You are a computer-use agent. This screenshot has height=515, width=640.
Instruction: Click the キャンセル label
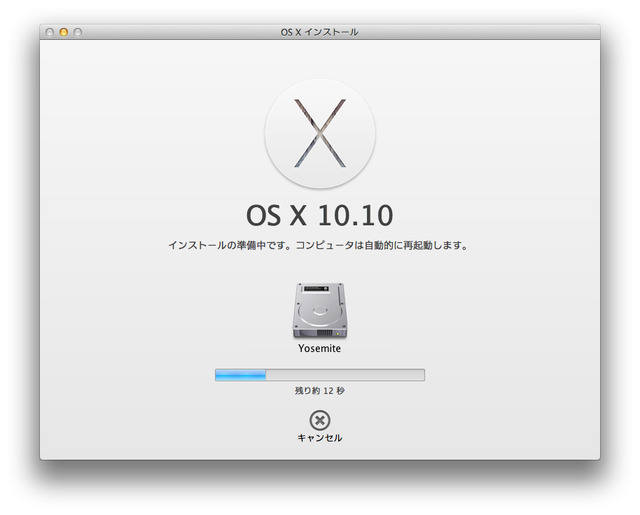pyautogui.click(x=320, y=438)
